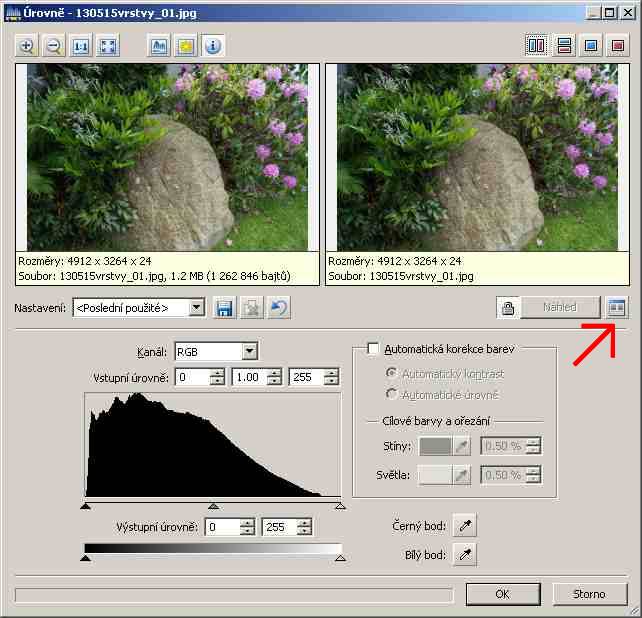This screenshot has height=618, width=642.
Task: Pick white point with Bílý bod eyedropper
Action: (x=463, y=554)
